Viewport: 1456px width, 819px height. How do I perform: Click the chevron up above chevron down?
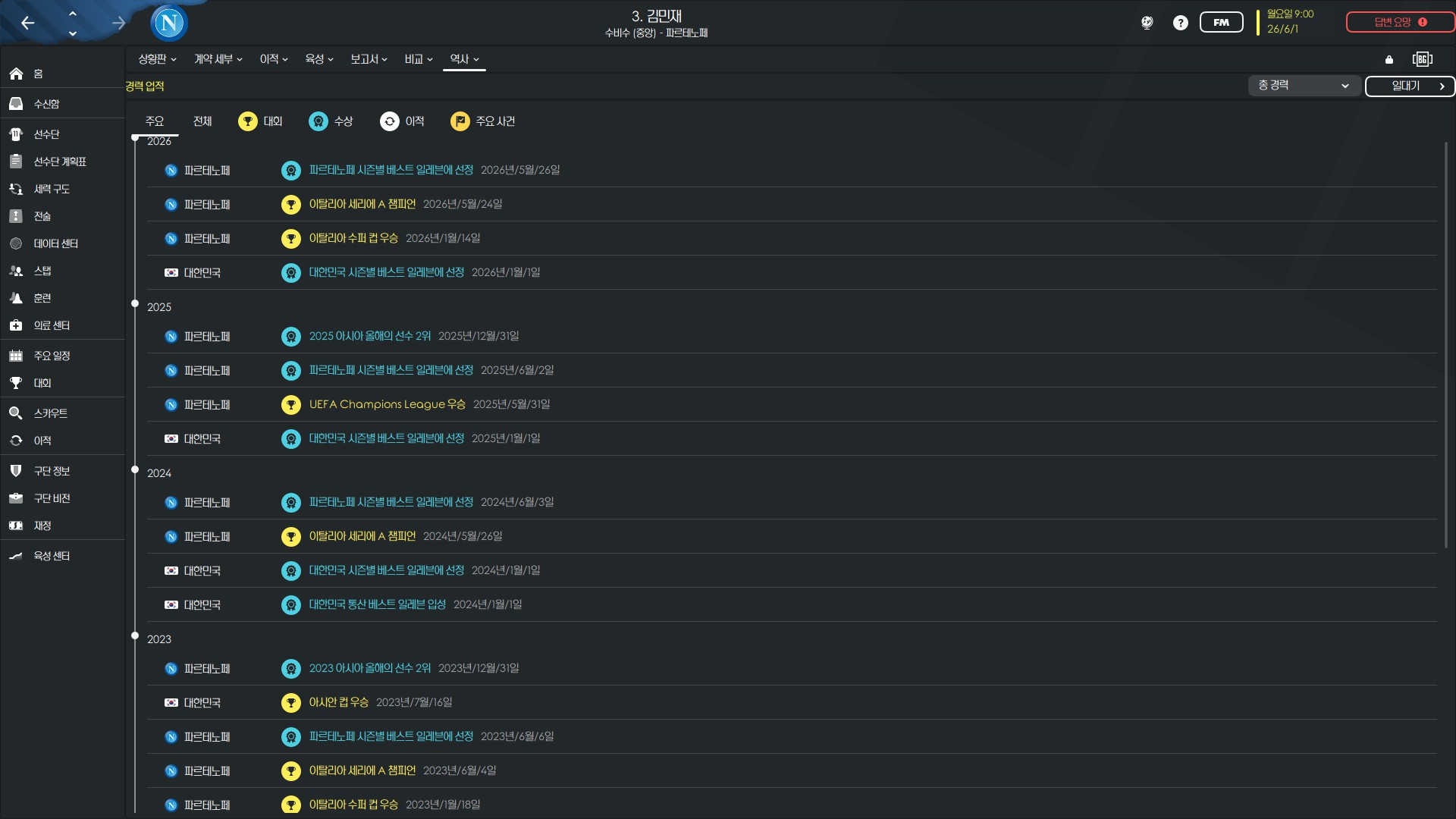pos(73,13)
